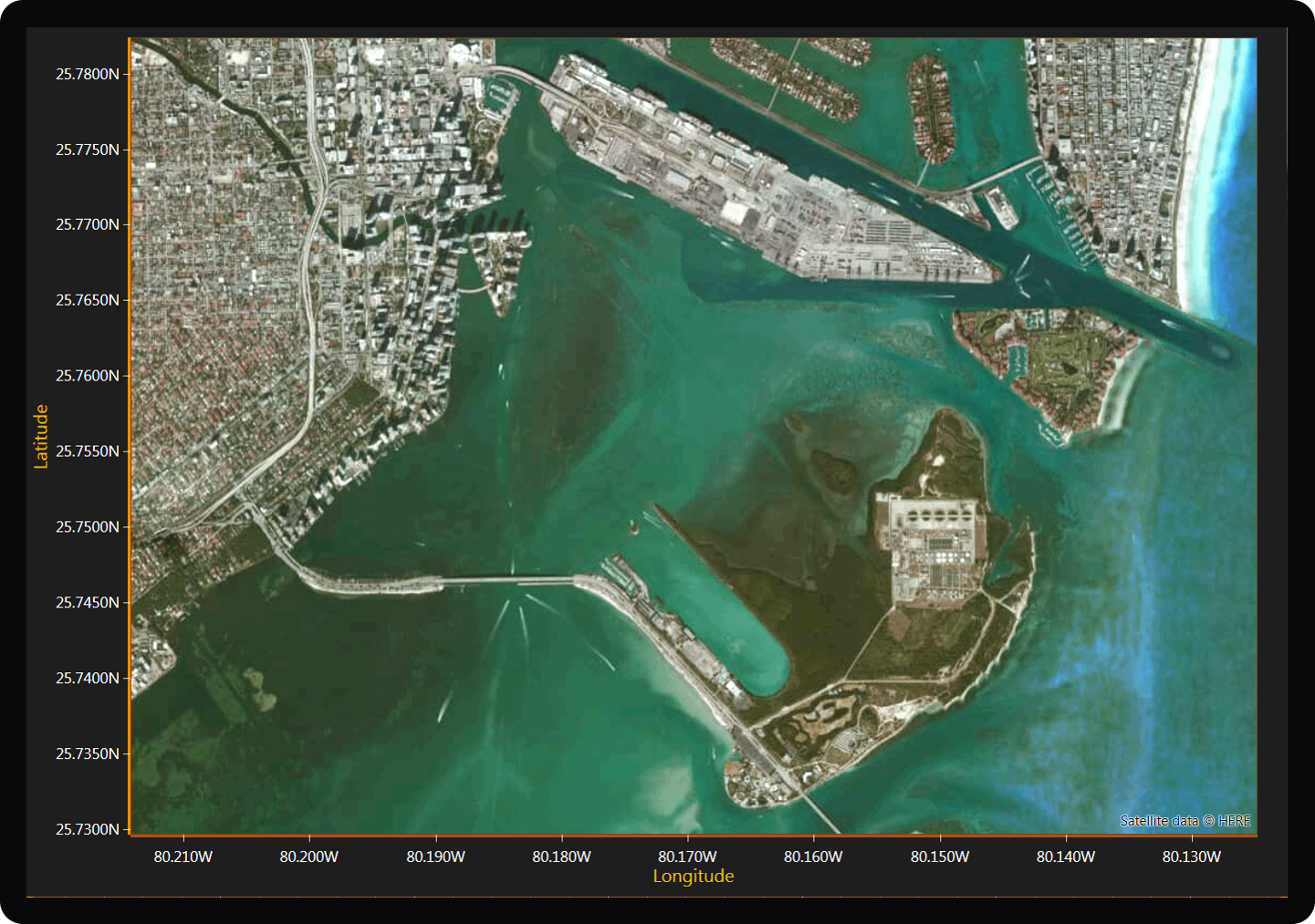Viewport: 1315px width, 924px height.
Task: Click the 80.150W longitude tick label
Action: [x=940, y=857]
